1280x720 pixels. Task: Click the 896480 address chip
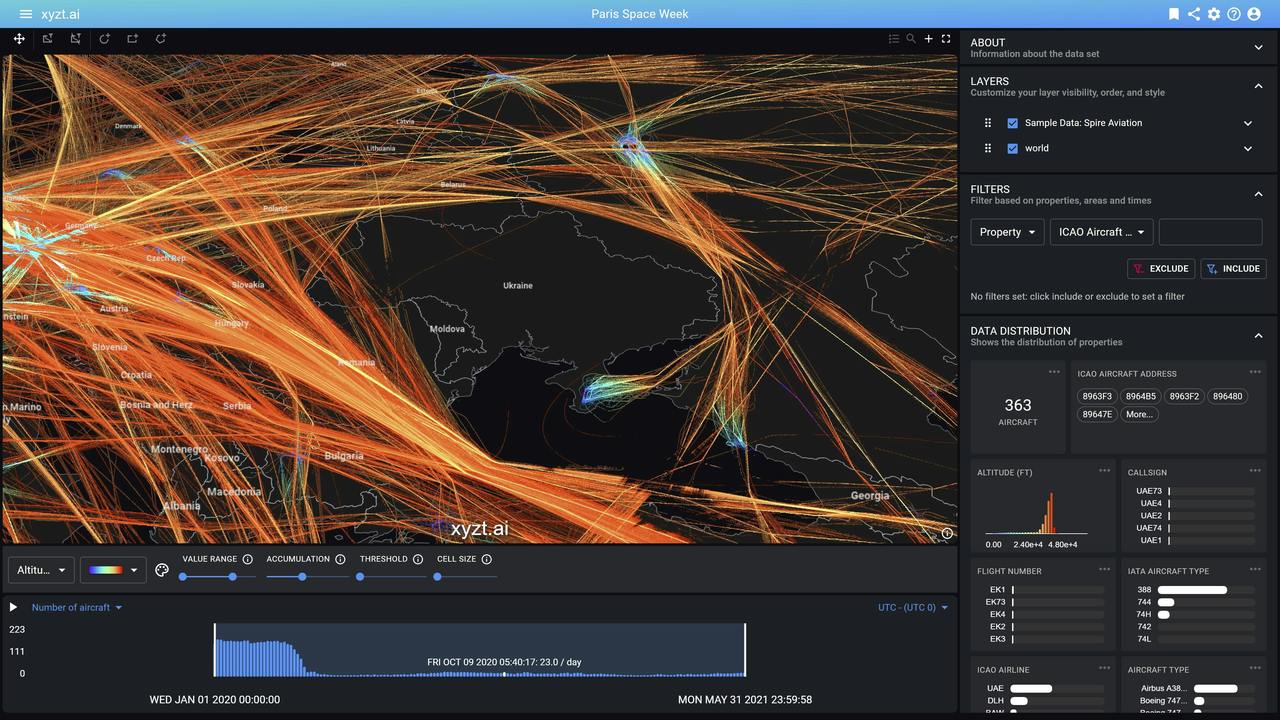[1227, 396]
